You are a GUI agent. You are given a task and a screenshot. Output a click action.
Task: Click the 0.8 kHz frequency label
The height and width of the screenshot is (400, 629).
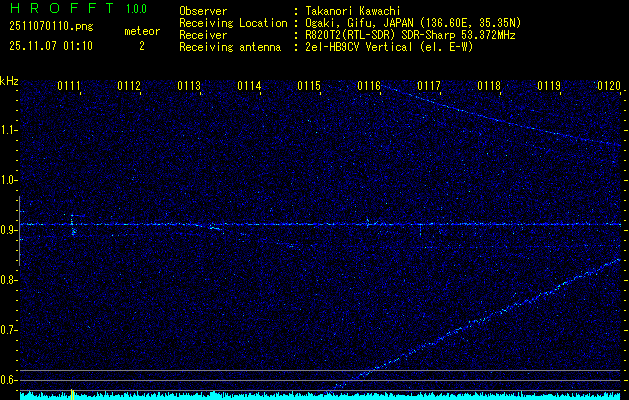(x=8, y=280)
